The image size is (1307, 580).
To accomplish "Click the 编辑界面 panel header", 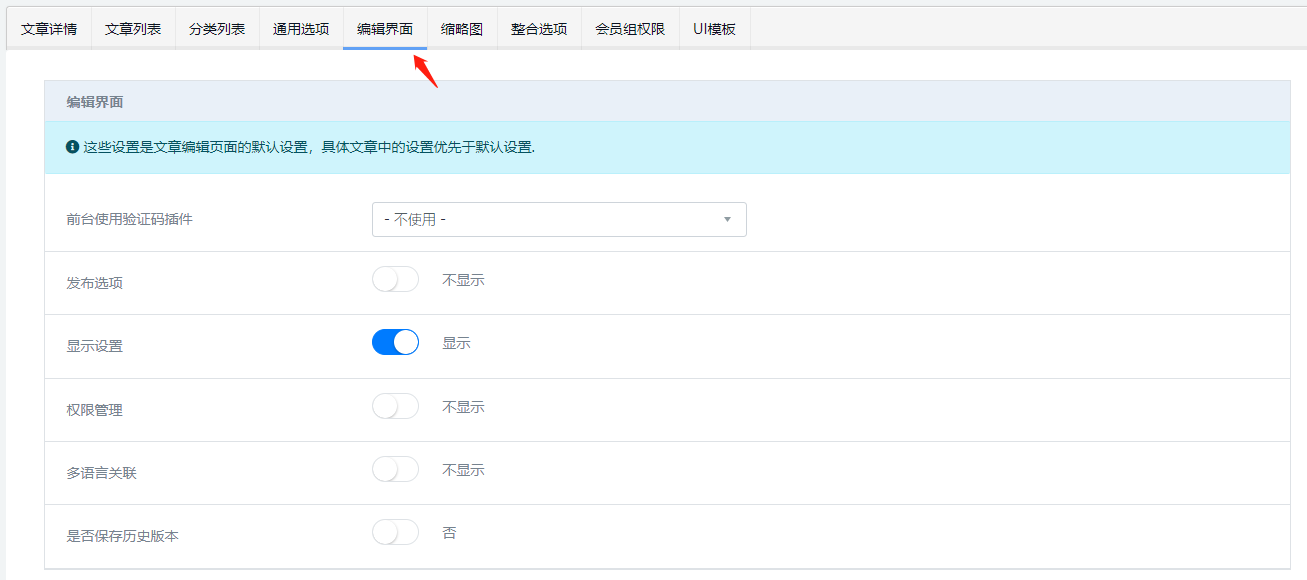I will coord(95,102).
